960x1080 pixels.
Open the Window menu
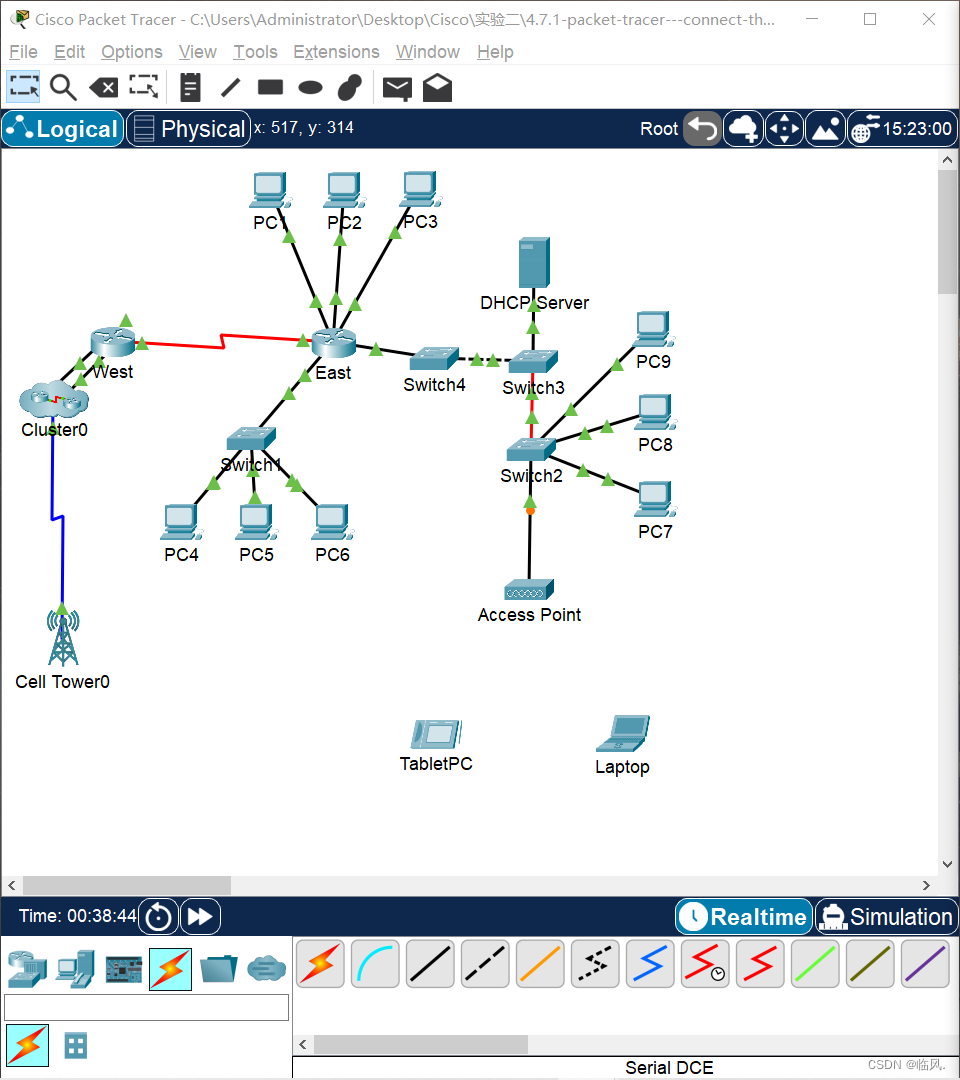pyautogui.click(x=428, y=52)
